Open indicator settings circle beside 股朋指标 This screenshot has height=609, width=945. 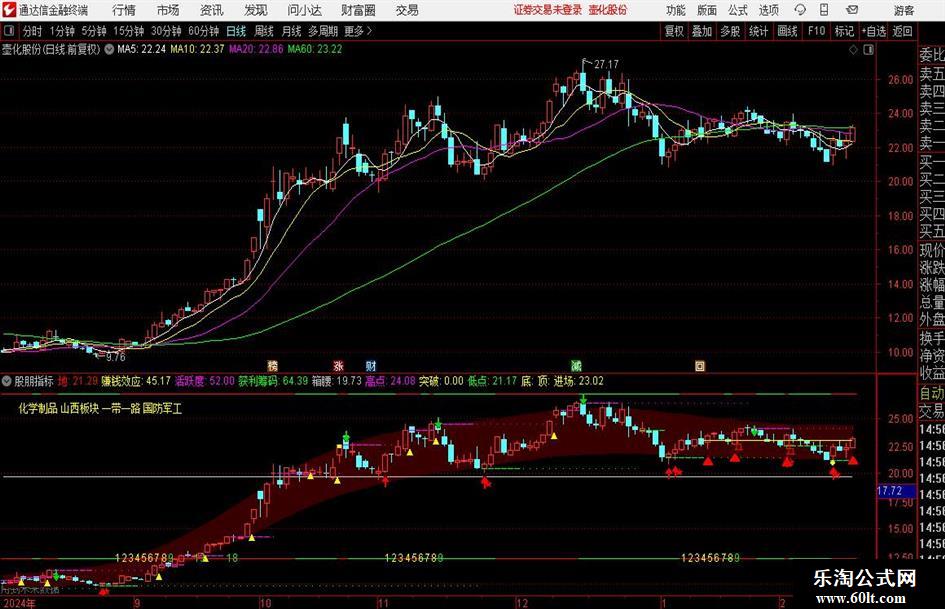coord(7,380)
